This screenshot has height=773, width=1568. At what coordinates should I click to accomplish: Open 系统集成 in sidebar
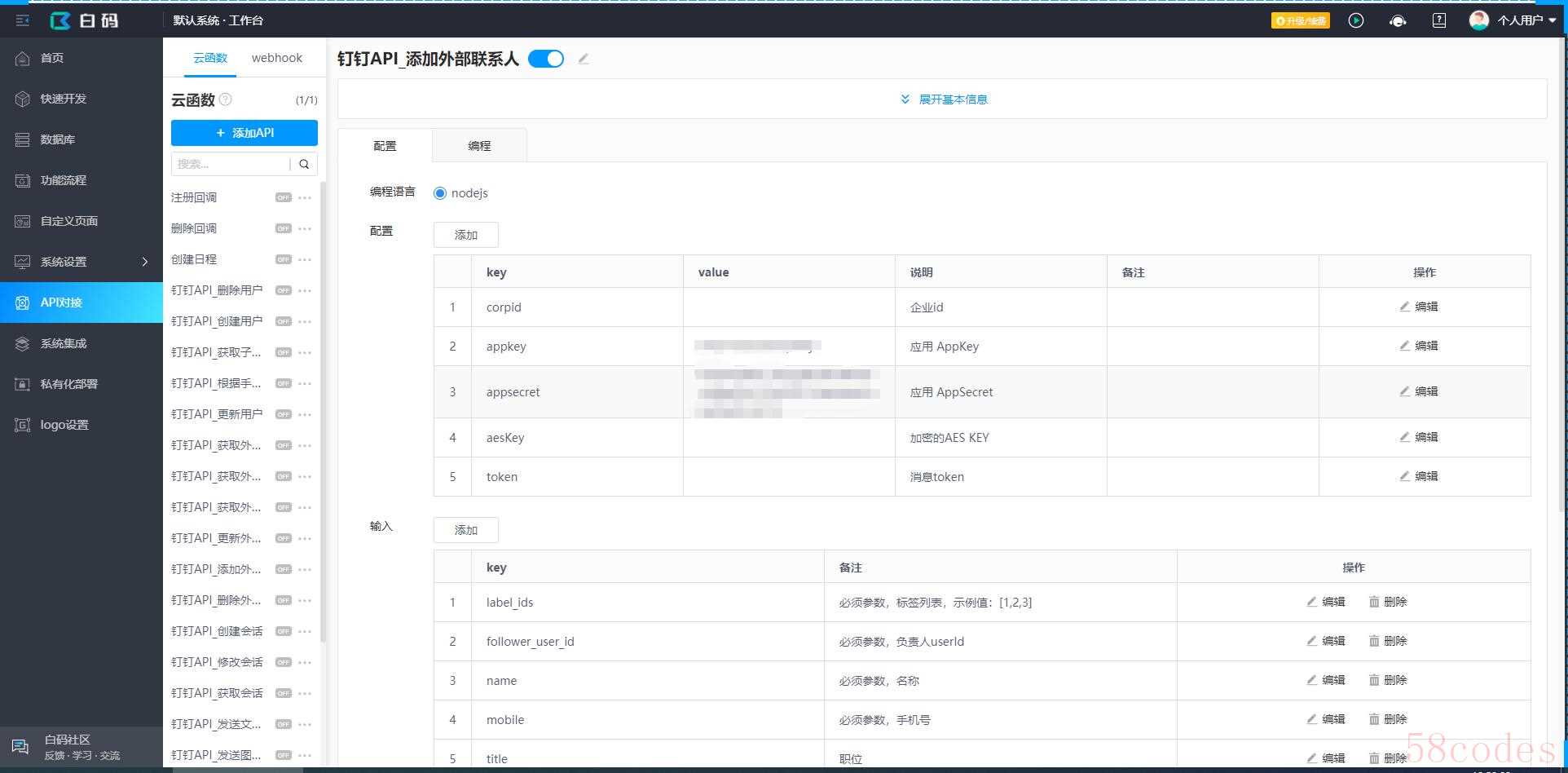point(81,343)
